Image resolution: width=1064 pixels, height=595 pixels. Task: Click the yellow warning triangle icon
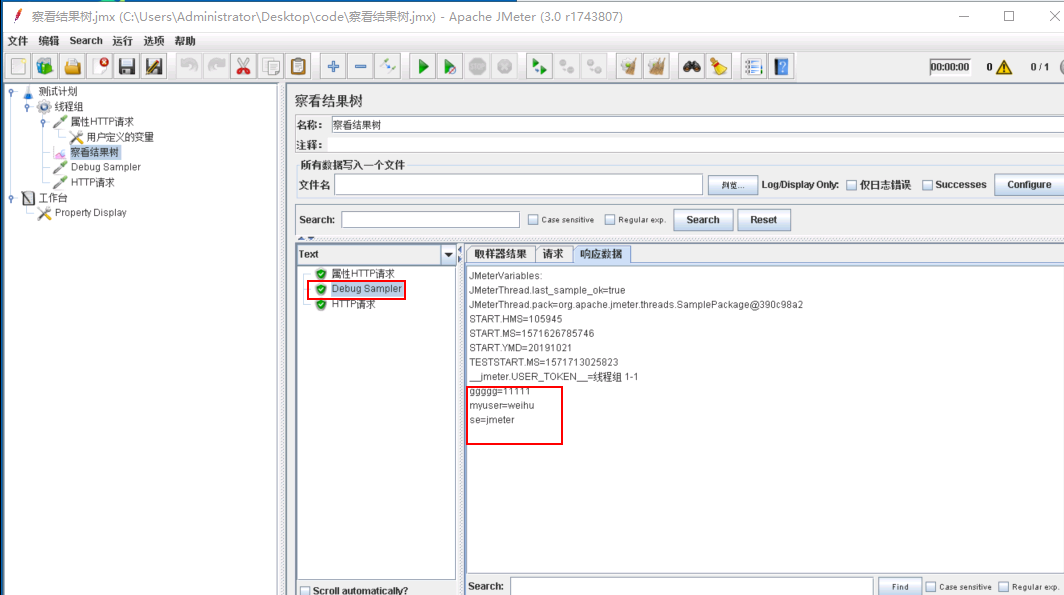pyautogui.click(x=1004, y=66)
